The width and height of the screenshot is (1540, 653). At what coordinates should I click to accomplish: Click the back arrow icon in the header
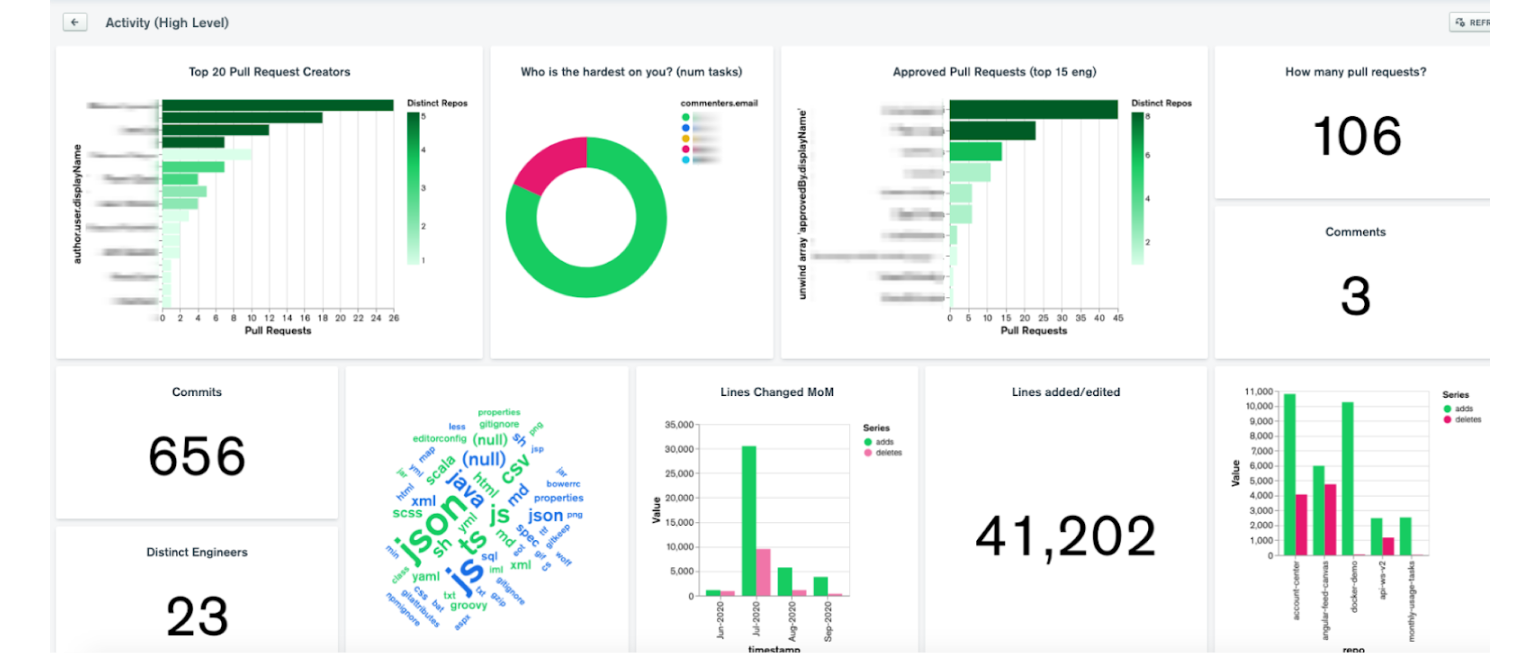pyautogui.click(x=75, y=21)
